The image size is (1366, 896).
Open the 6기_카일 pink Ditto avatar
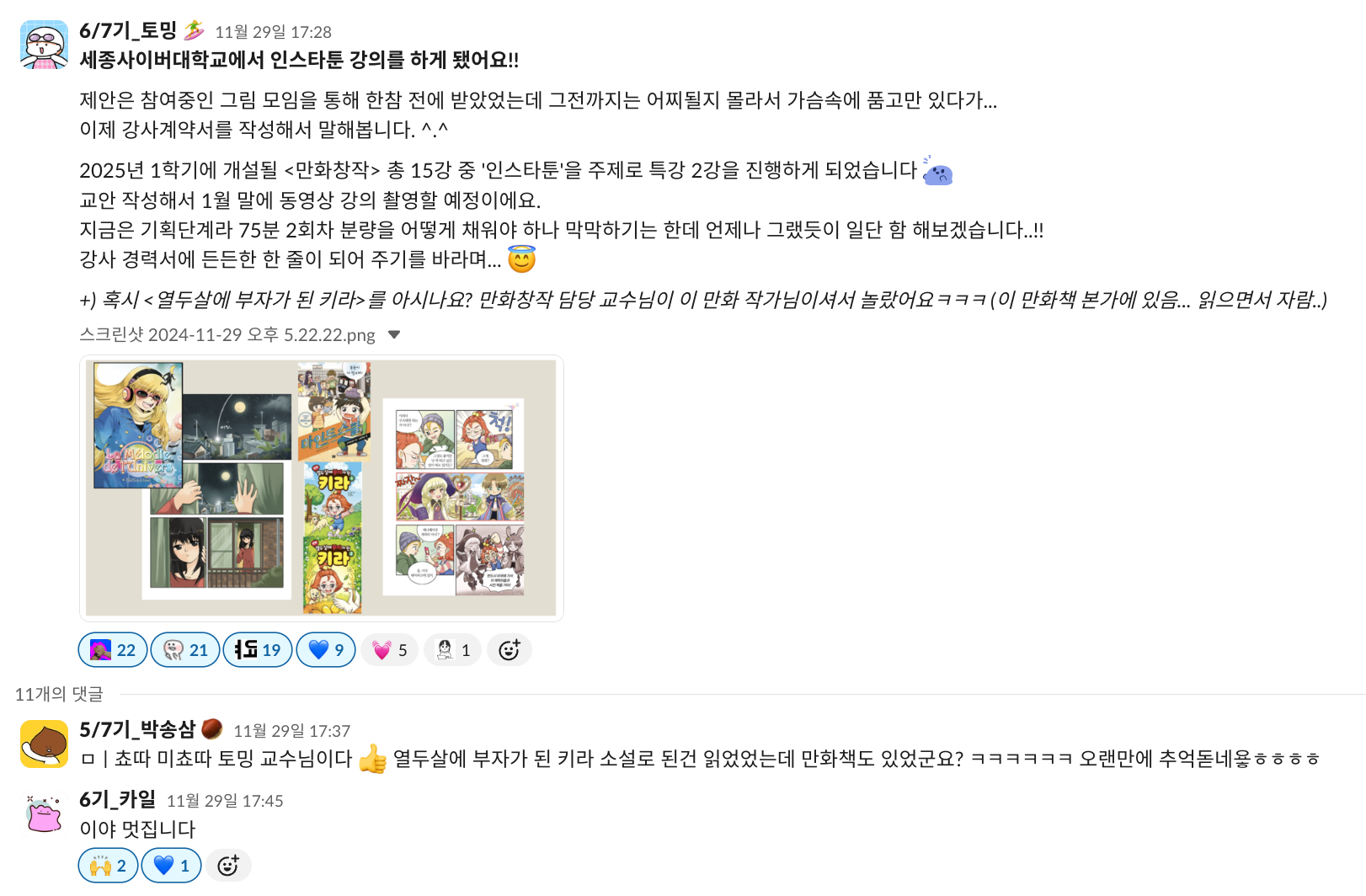point(44,814)
